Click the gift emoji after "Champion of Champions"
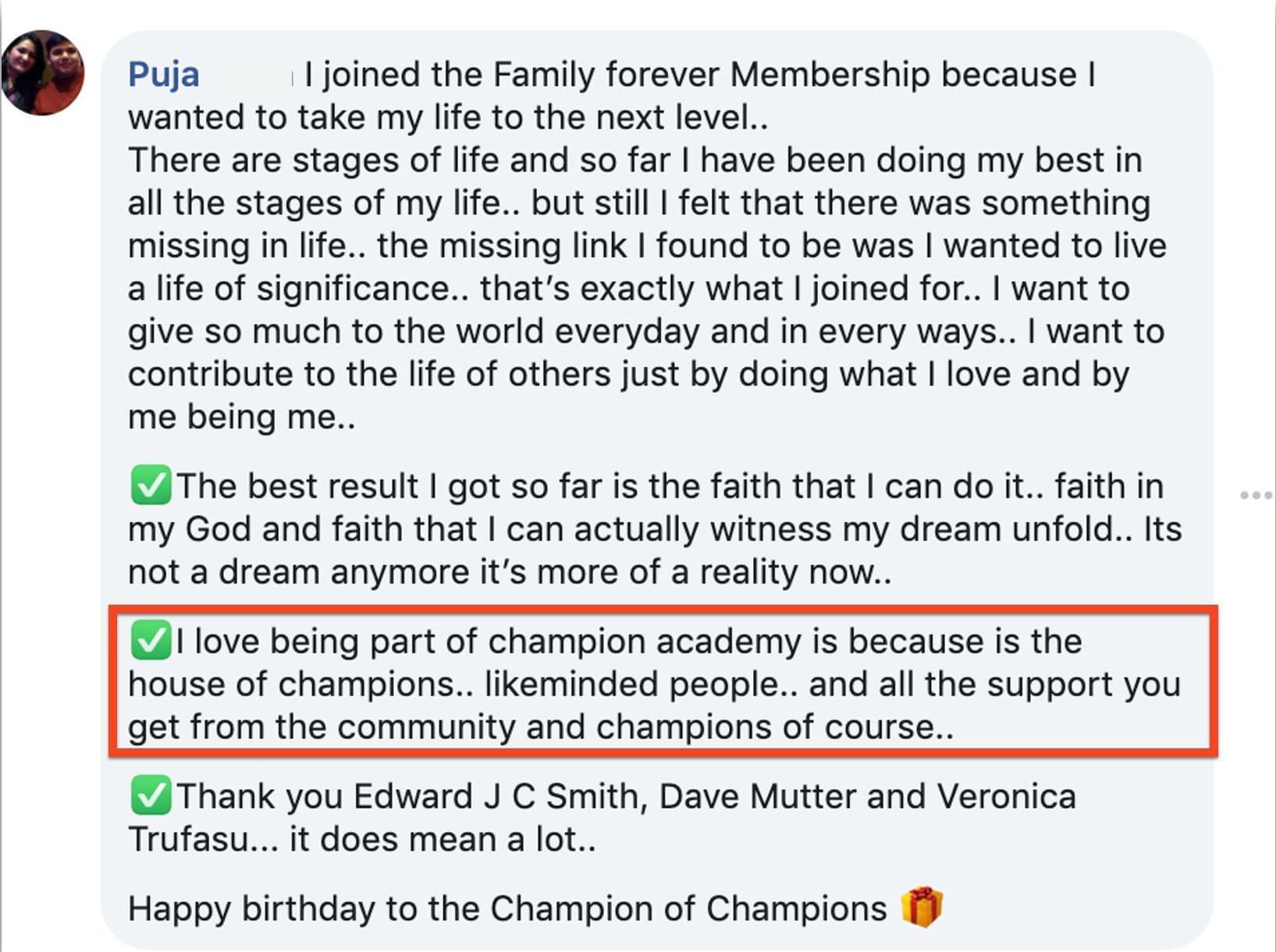 point(922,907)
